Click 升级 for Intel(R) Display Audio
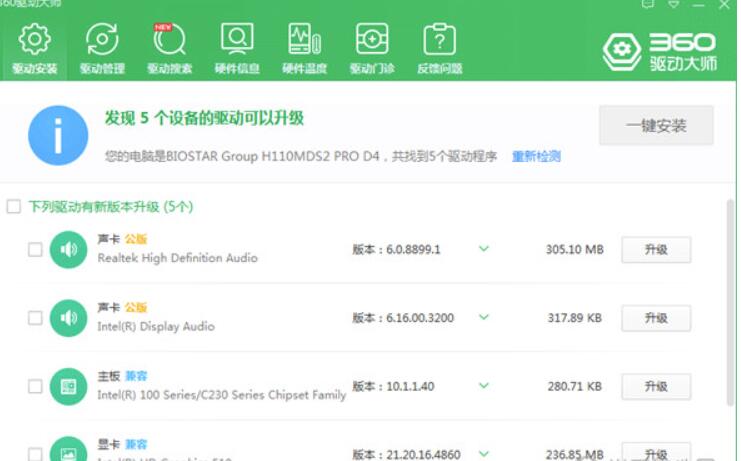741x461 pixels. (656, 318)
